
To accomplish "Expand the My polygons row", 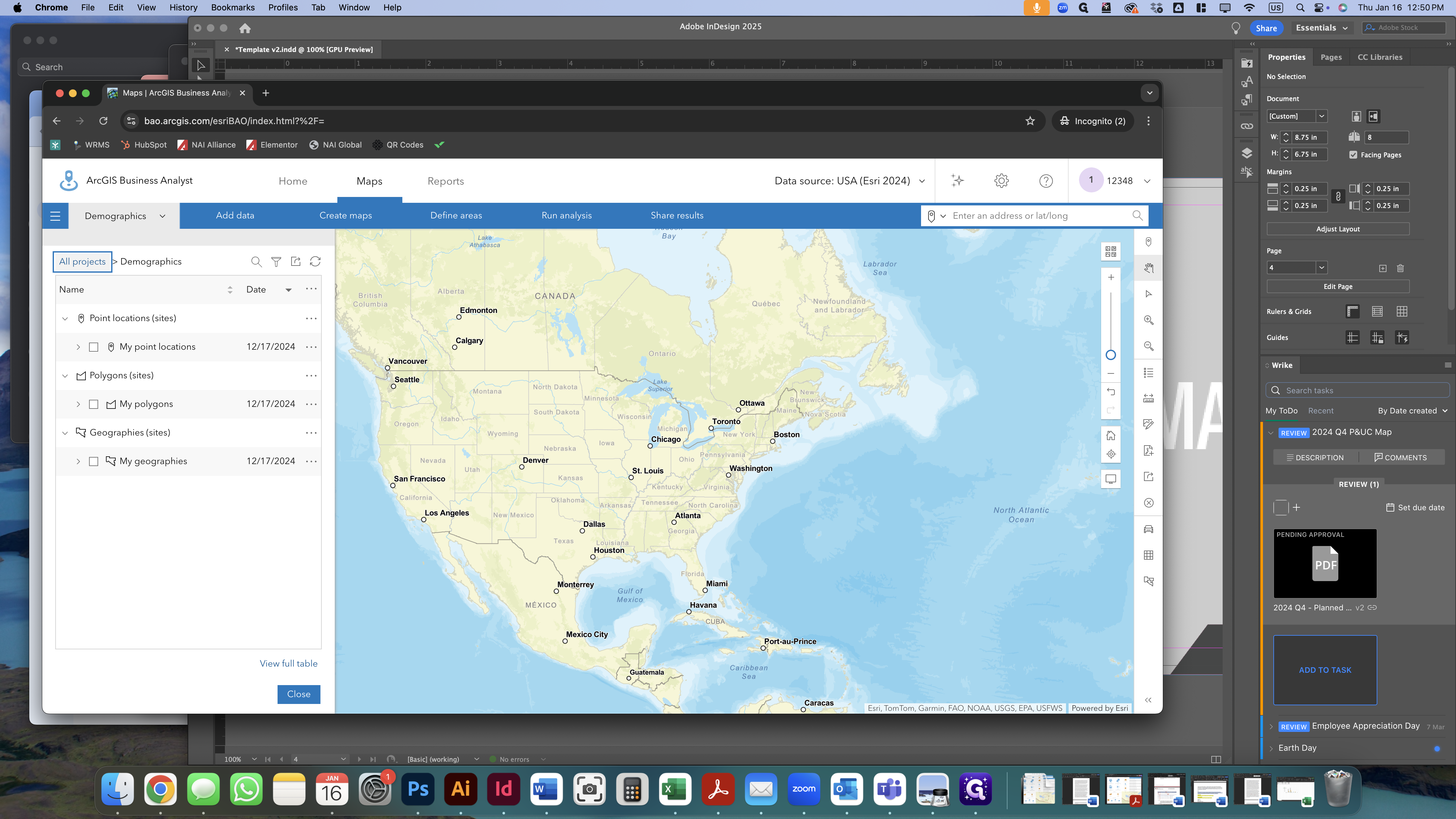I will point(78,404).
